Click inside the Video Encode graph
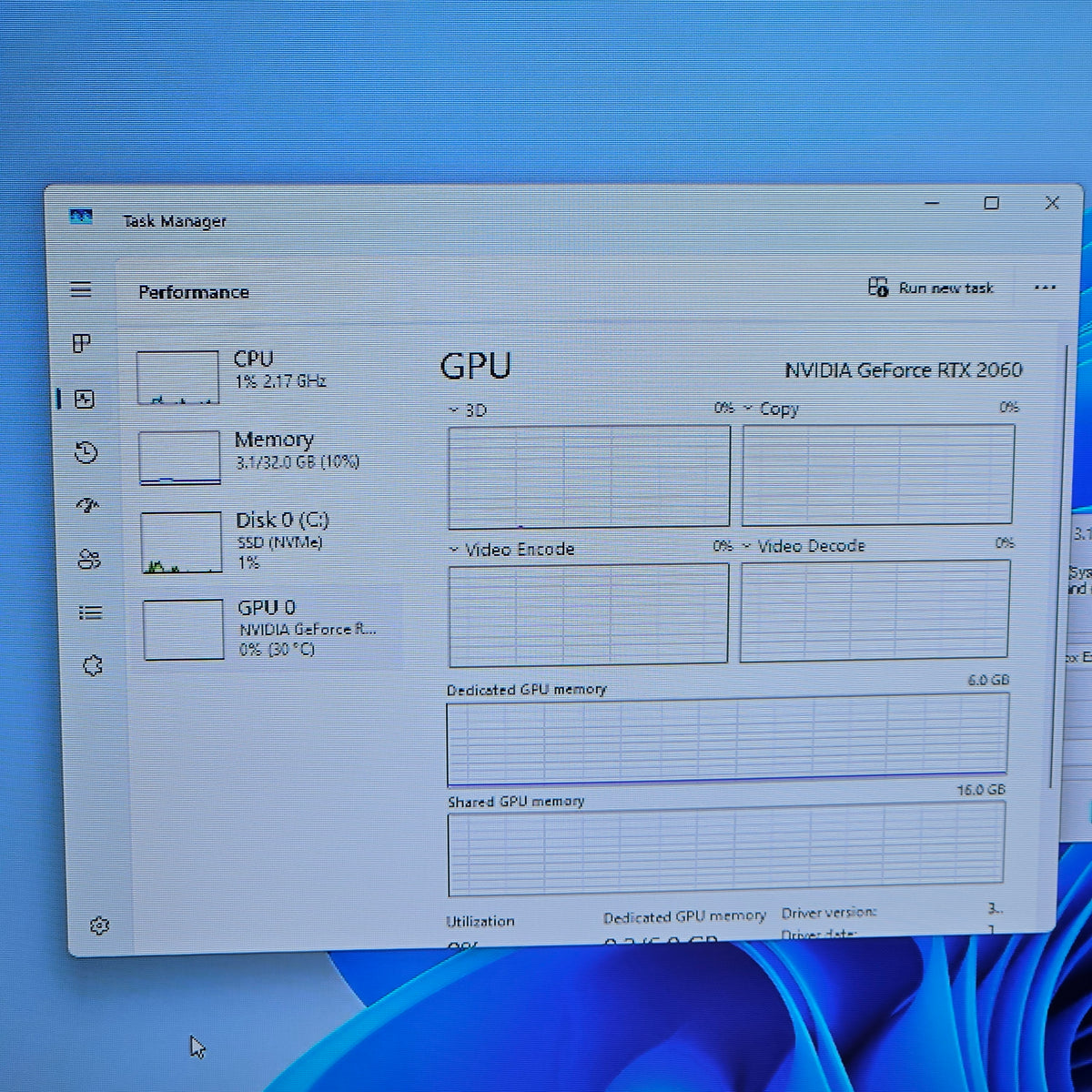Viewport: 1092px width, 1092px height. point(589,615)
